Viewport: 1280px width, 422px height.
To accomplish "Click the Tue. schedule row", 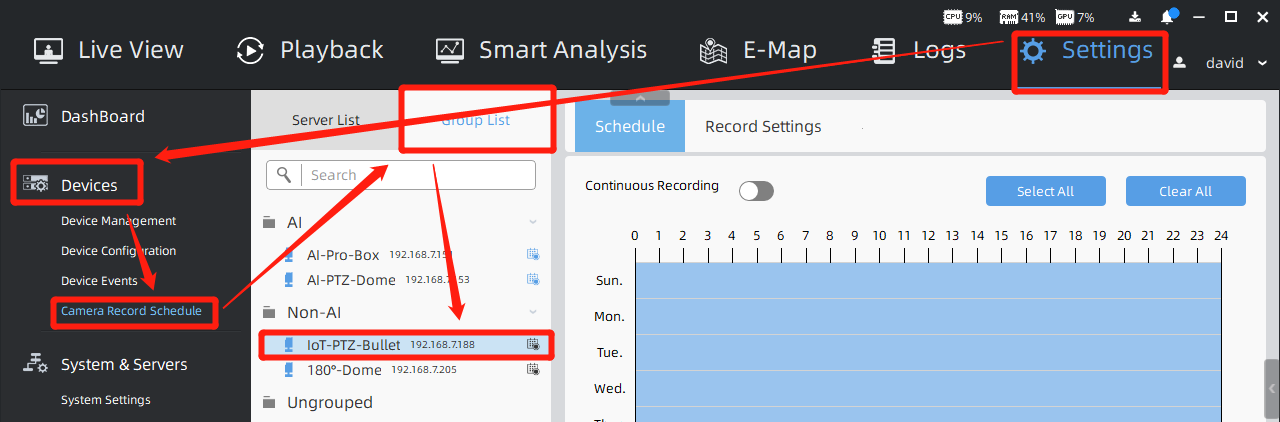I will point(928,352).
